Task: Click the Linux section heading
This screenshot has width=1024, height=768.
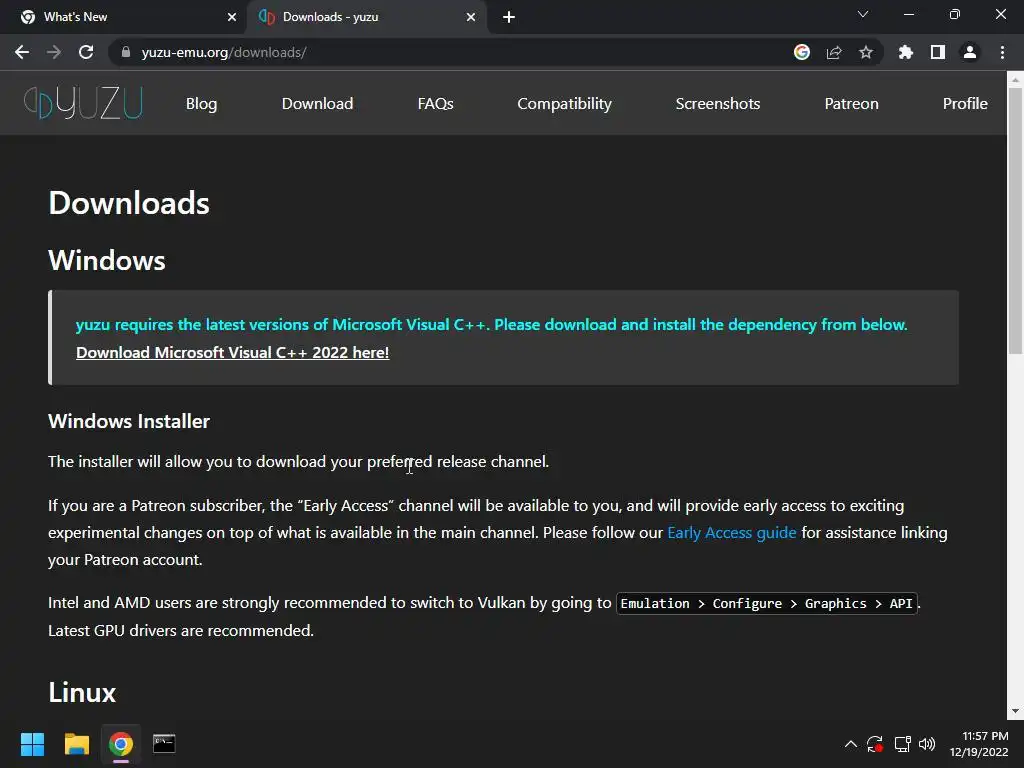Action: click(x=82, y=692)
